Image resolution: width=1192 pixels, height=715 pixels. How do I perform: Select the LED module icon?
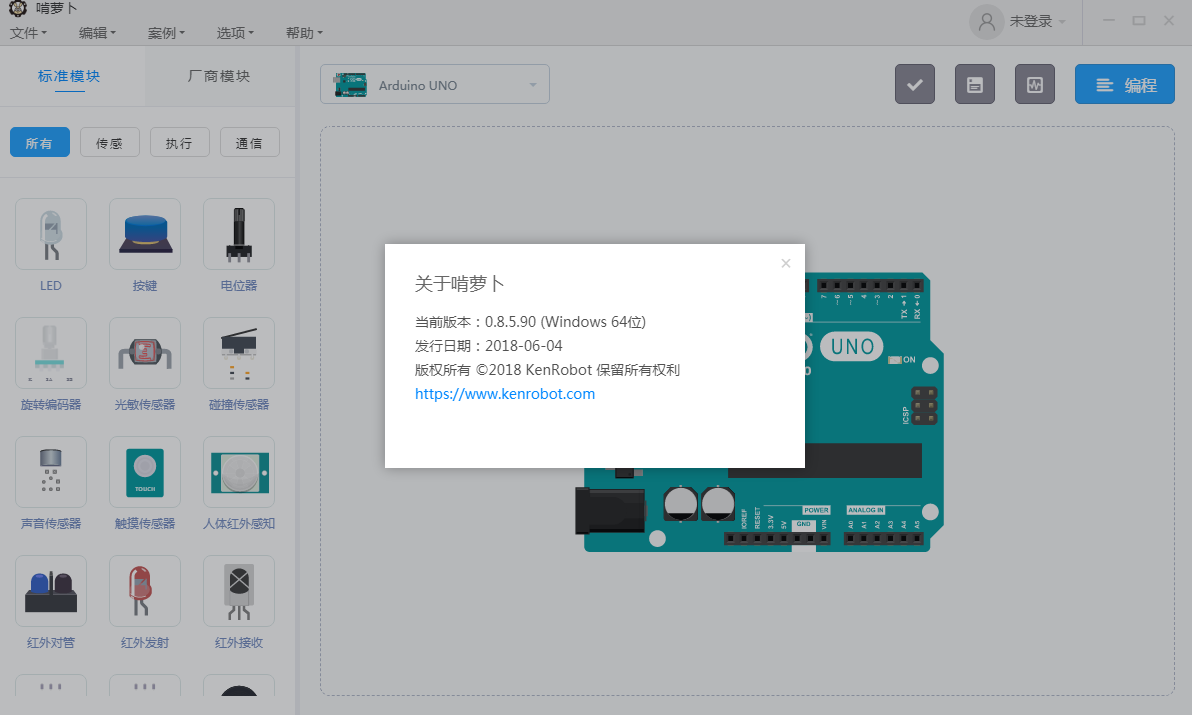[51, 234]
